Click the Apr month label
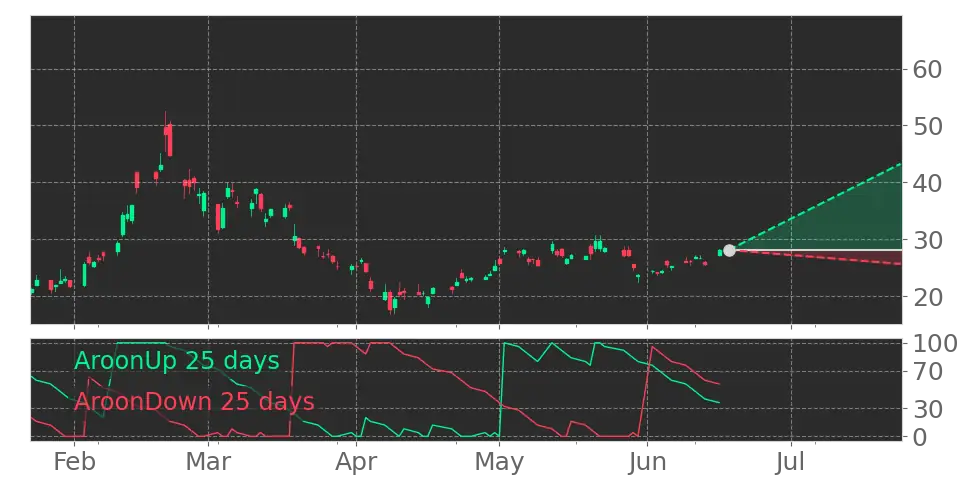 tap(356, 462)
